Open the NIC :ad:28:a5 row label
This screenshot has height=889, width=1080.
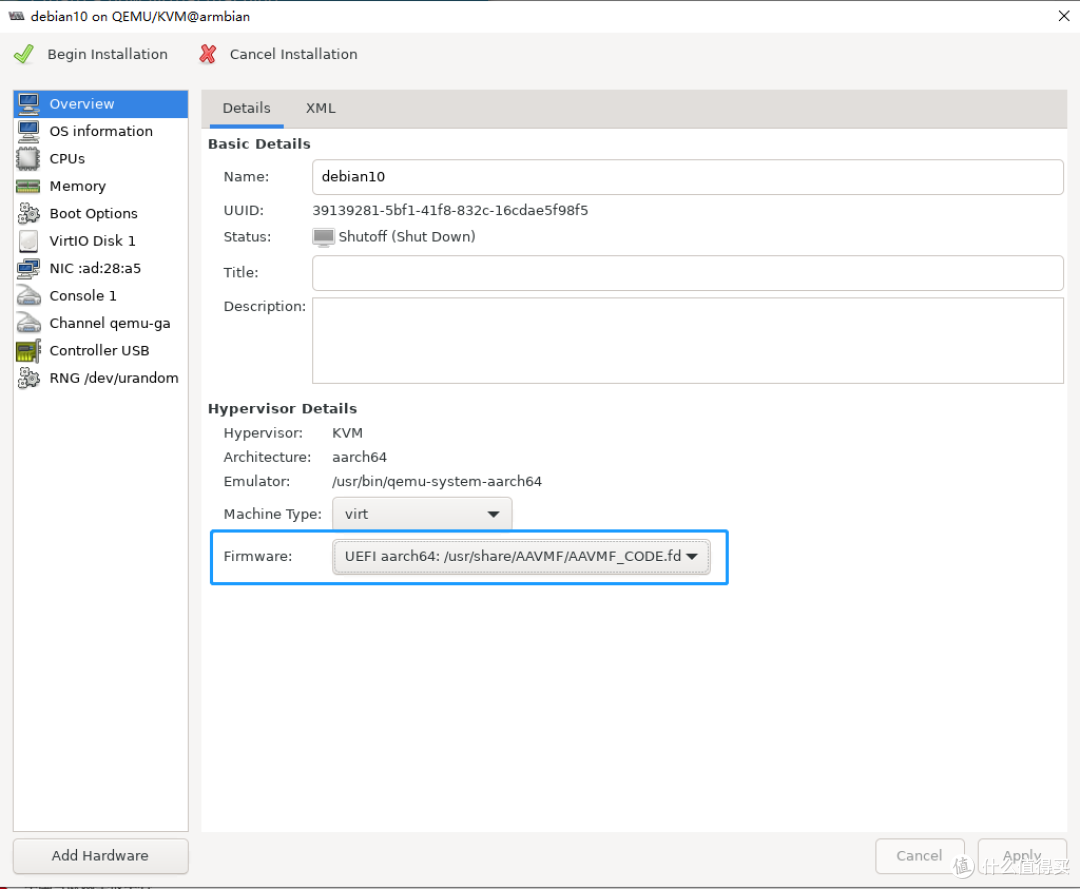pyautogui.click(x=95, y=269)
